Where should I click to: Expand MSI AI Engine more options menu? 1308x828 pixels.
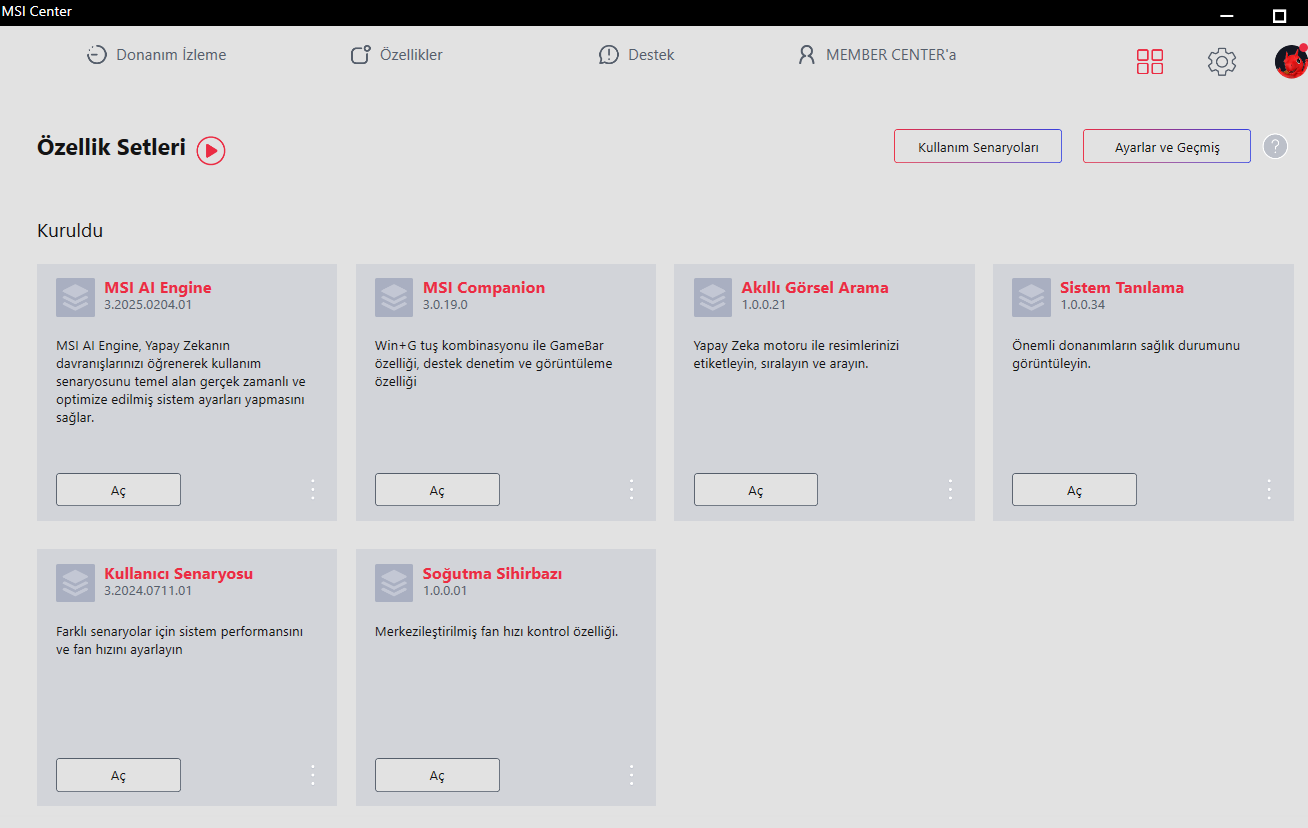point(313,489)
